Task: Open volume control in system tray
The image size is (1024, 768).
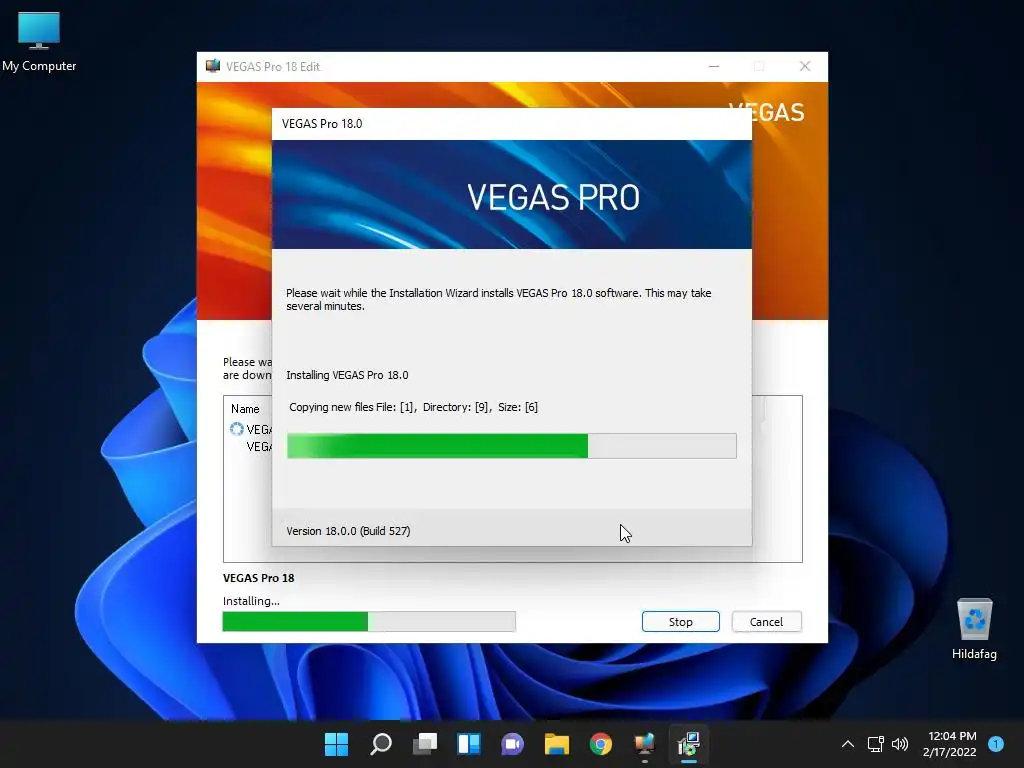Action: [x=900, y=744]
